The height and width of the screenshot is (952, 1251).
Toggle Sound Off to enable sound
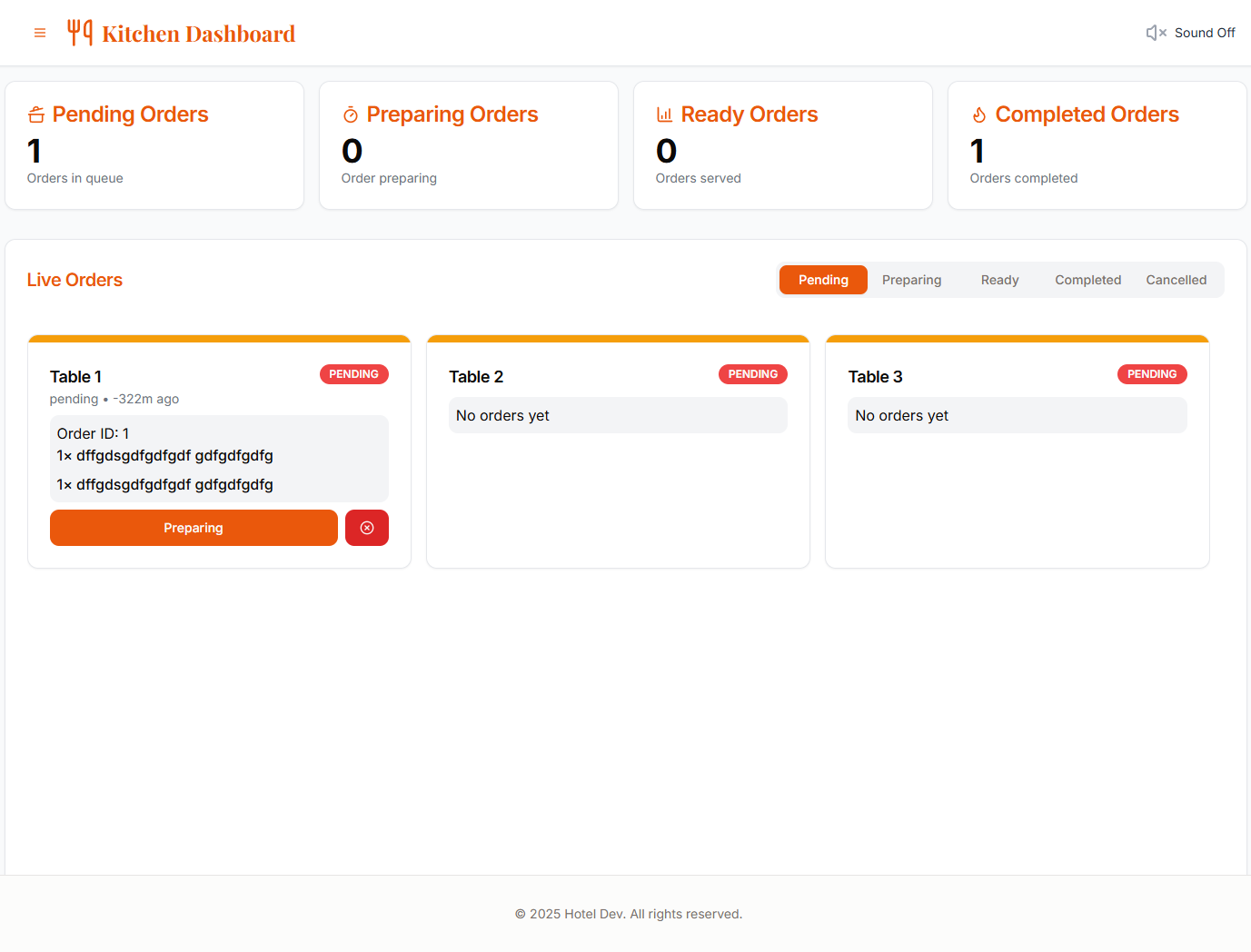point(1205,33)
